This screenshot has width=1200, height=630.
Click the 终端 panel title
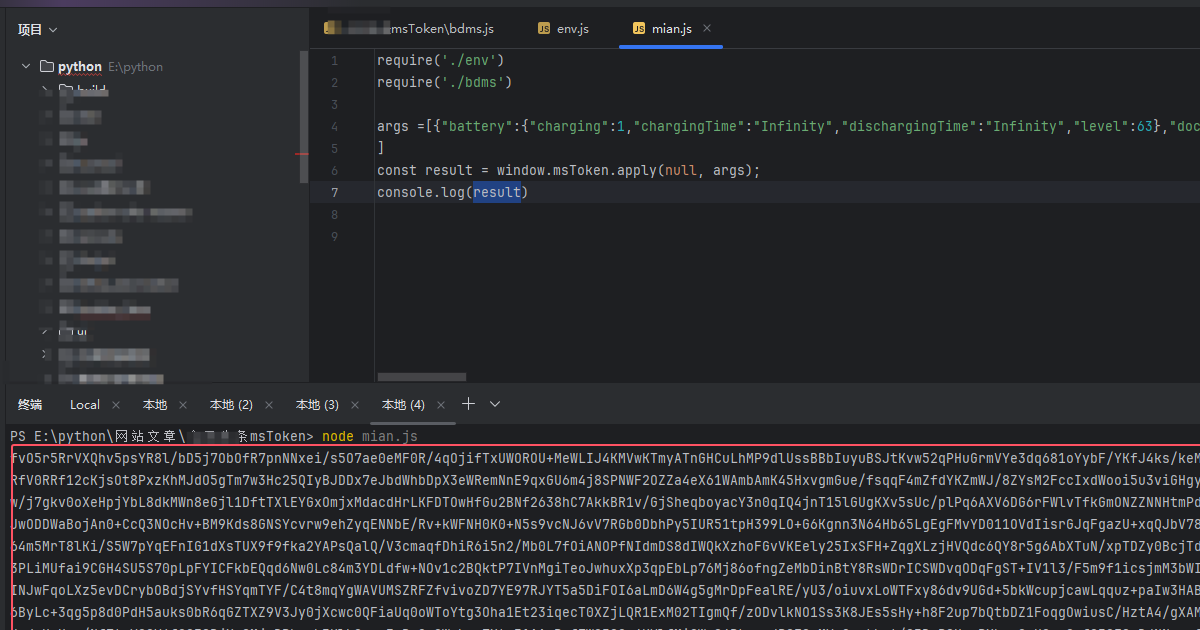click(x=30, y=405)
